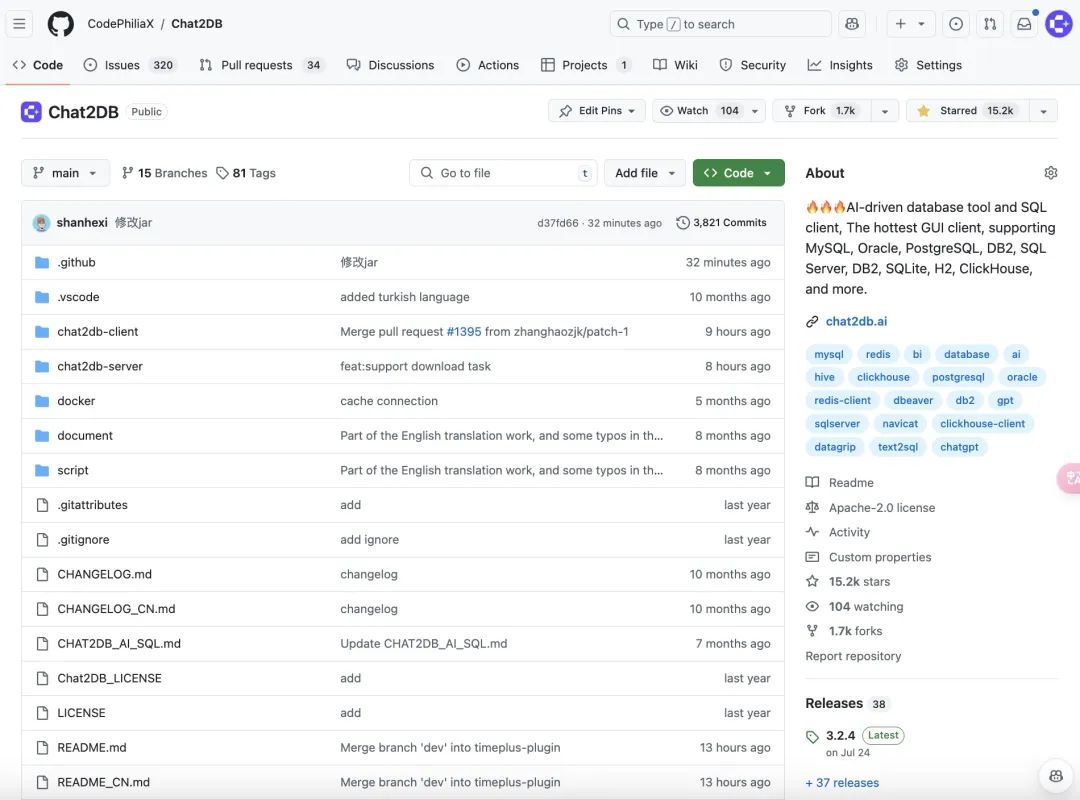Viewport: 1080px width, 800px height.
Task: Click the clickhouse-client topic tag
Action: pos(982,424)
